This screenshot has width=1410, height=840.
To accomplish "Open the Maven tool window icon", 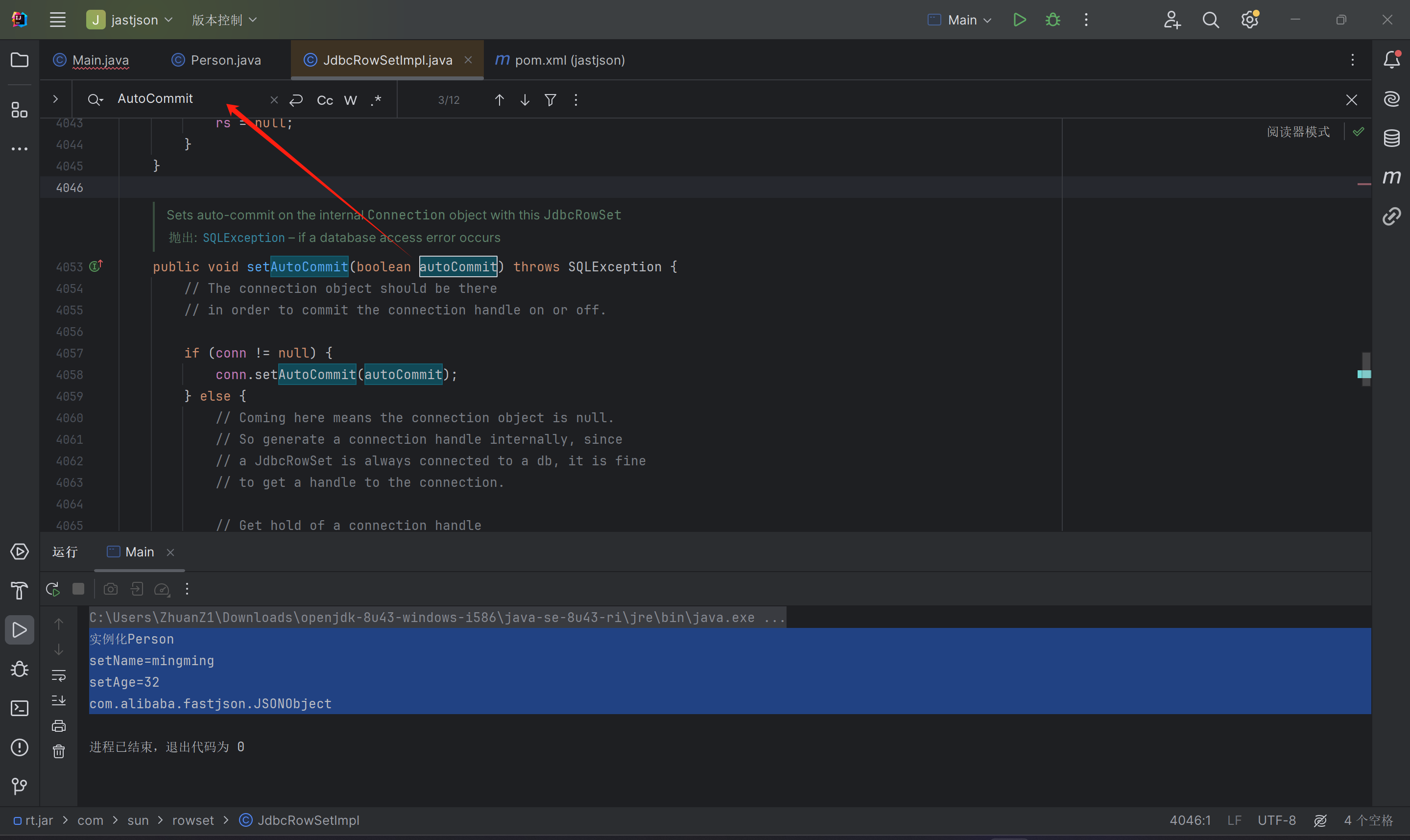I will (1391, 177).
